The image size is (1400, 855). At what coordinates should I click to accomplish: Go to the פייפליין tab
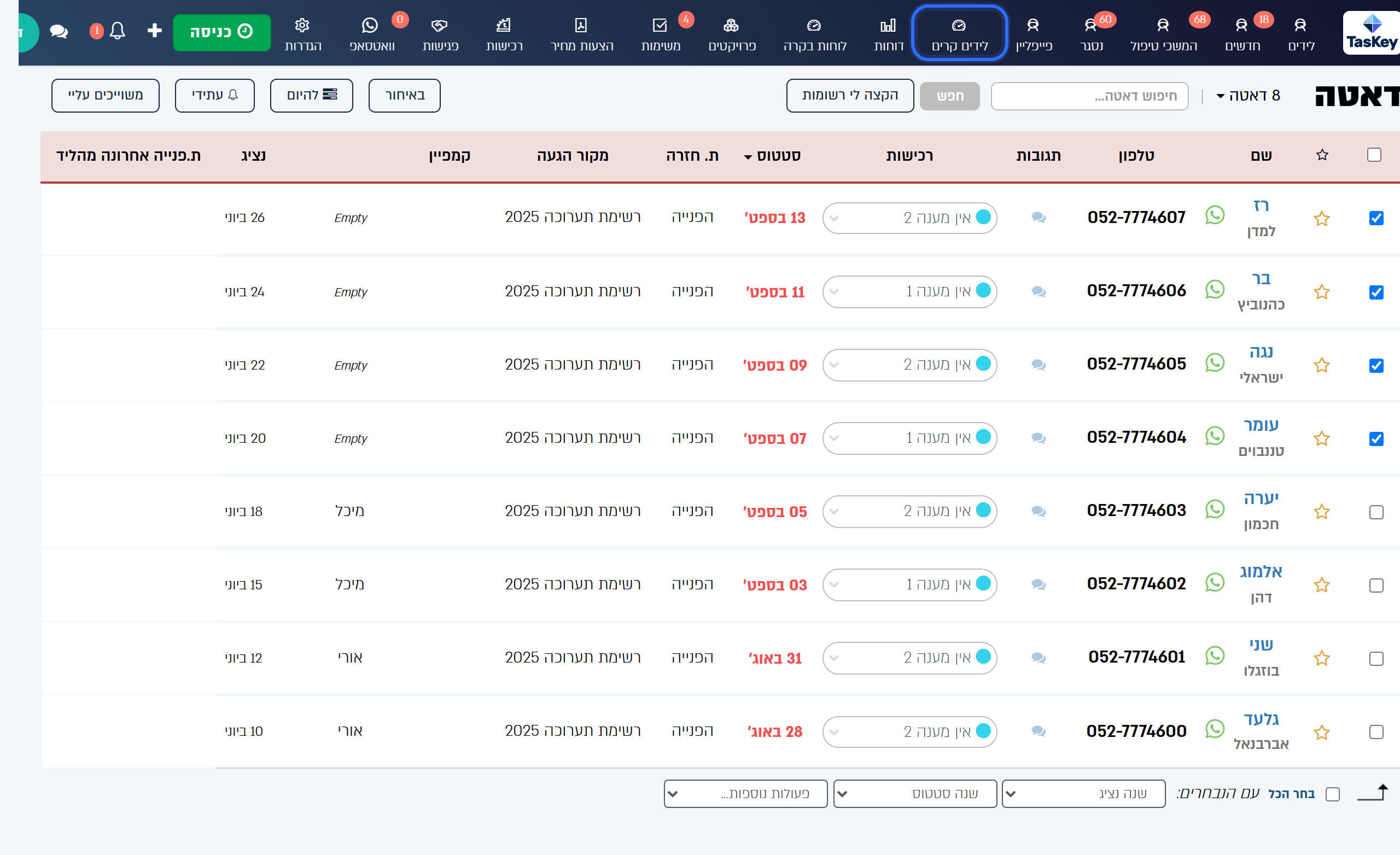(1034, 34)
